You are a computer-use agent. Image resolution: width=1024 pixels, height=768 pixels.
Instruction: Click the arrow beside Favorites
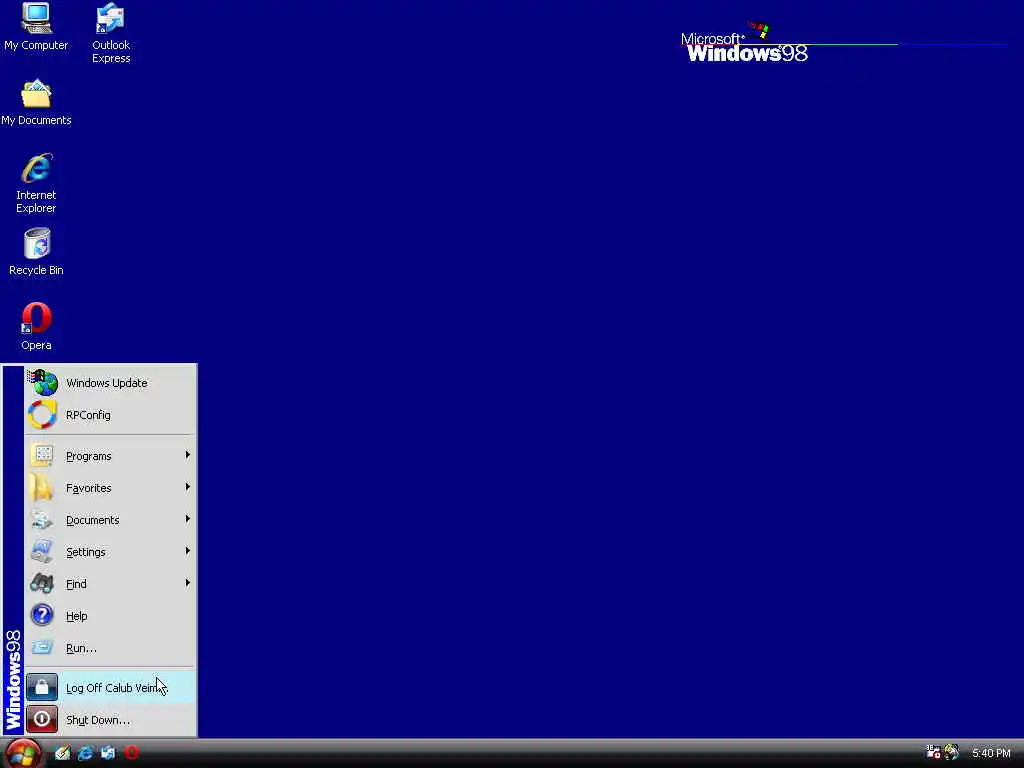187,487
